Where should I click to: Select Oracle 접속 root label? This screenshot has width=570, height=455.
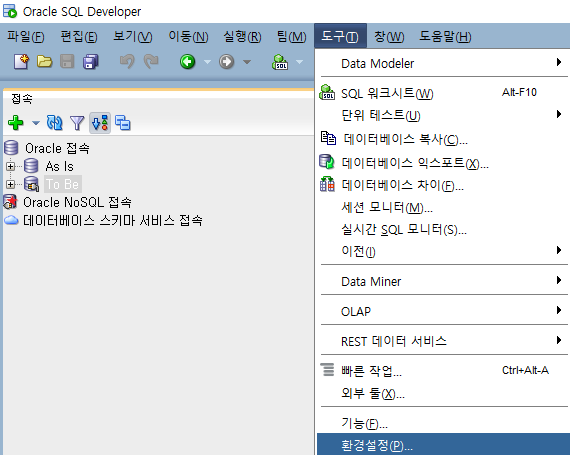(57, 148)
